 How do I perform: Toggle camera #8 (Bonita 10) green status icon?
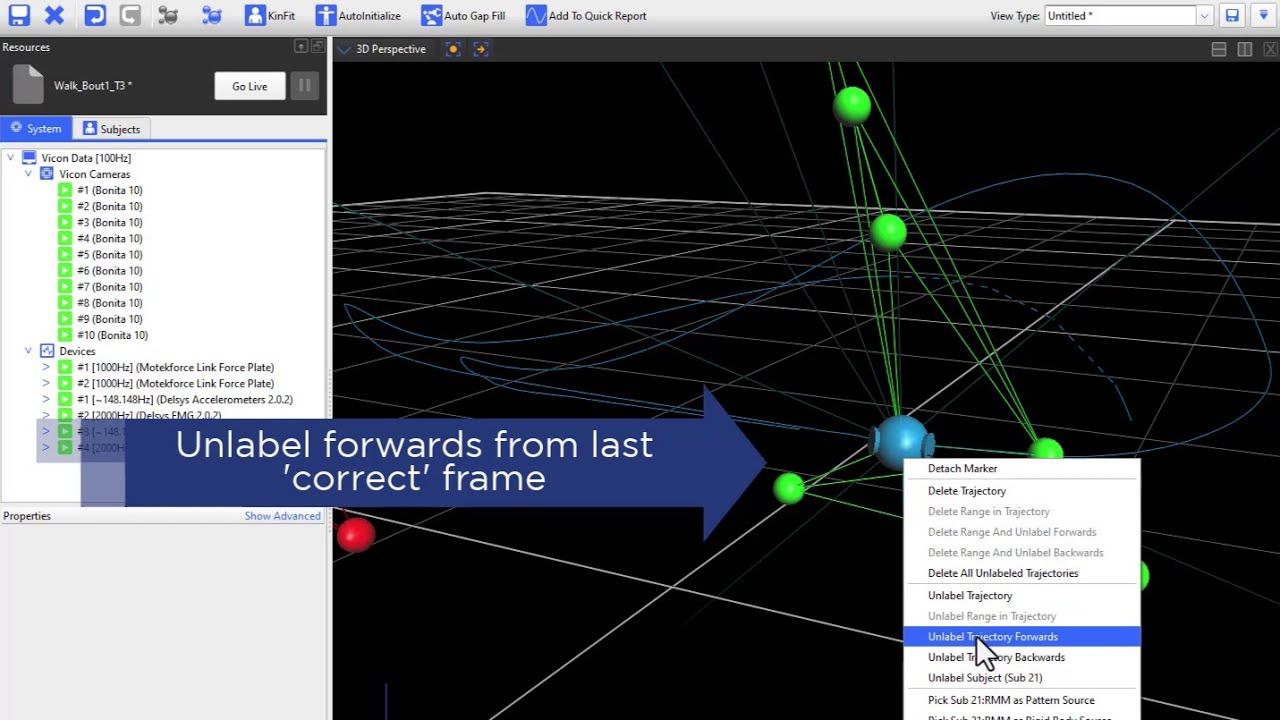click(x=65, y=303)
